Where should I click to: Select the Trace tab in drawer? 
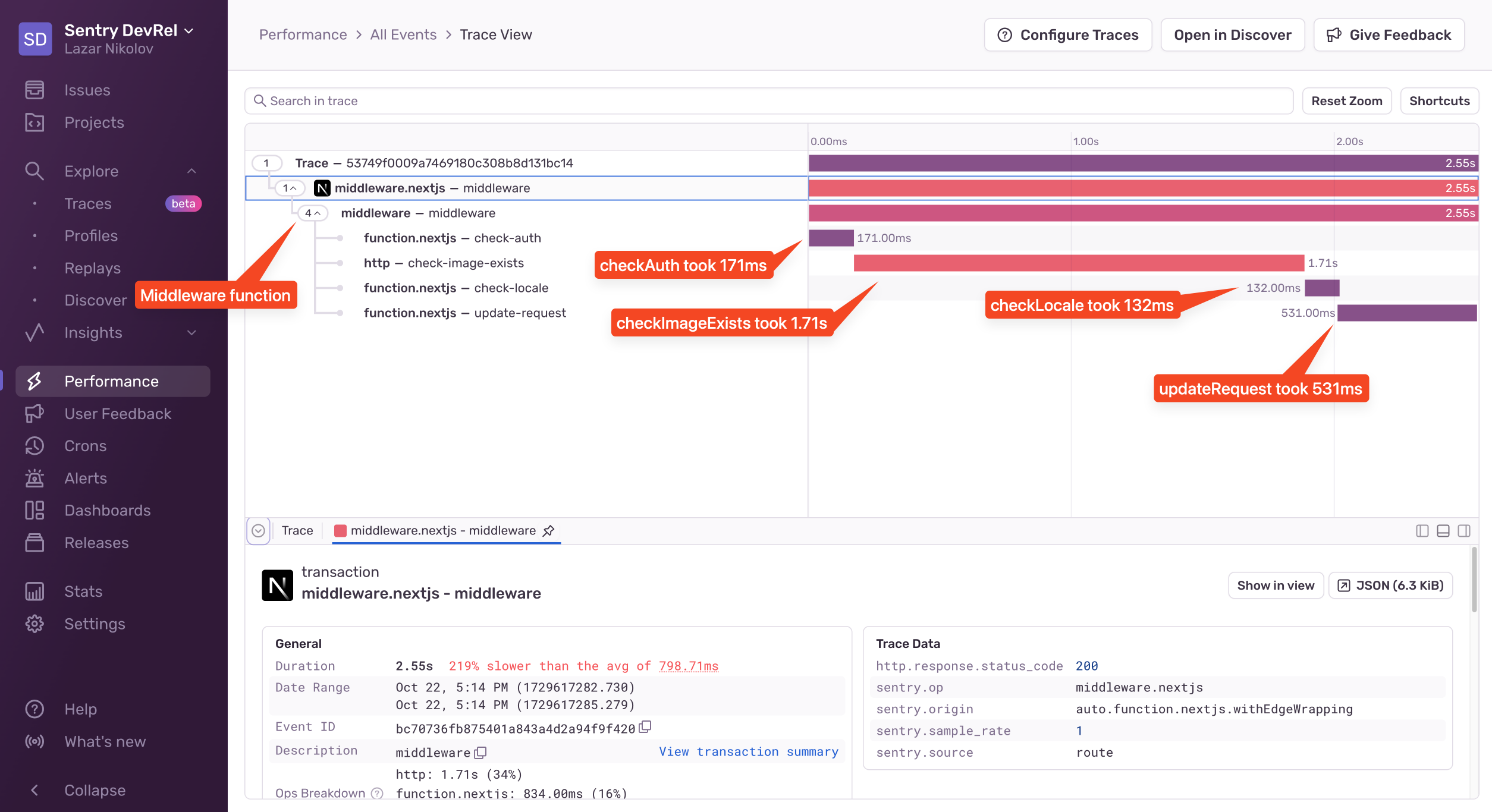coord(297,530)
